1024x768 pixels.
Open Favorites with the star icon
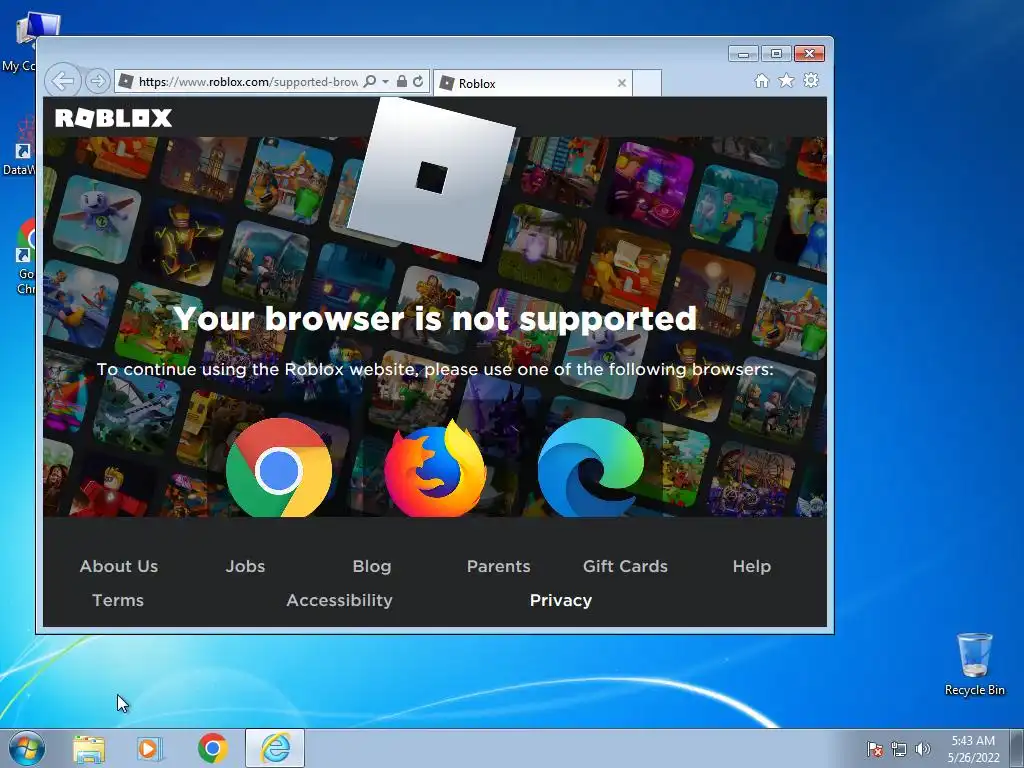(786, 80)
